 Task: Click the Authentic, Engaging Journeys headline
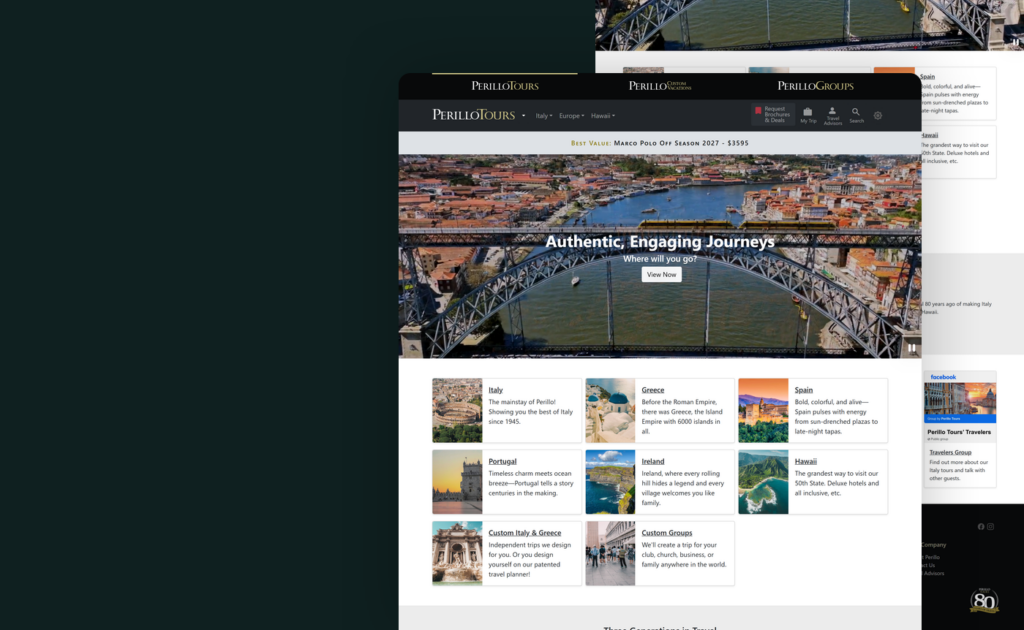click(x=660, y=242)
